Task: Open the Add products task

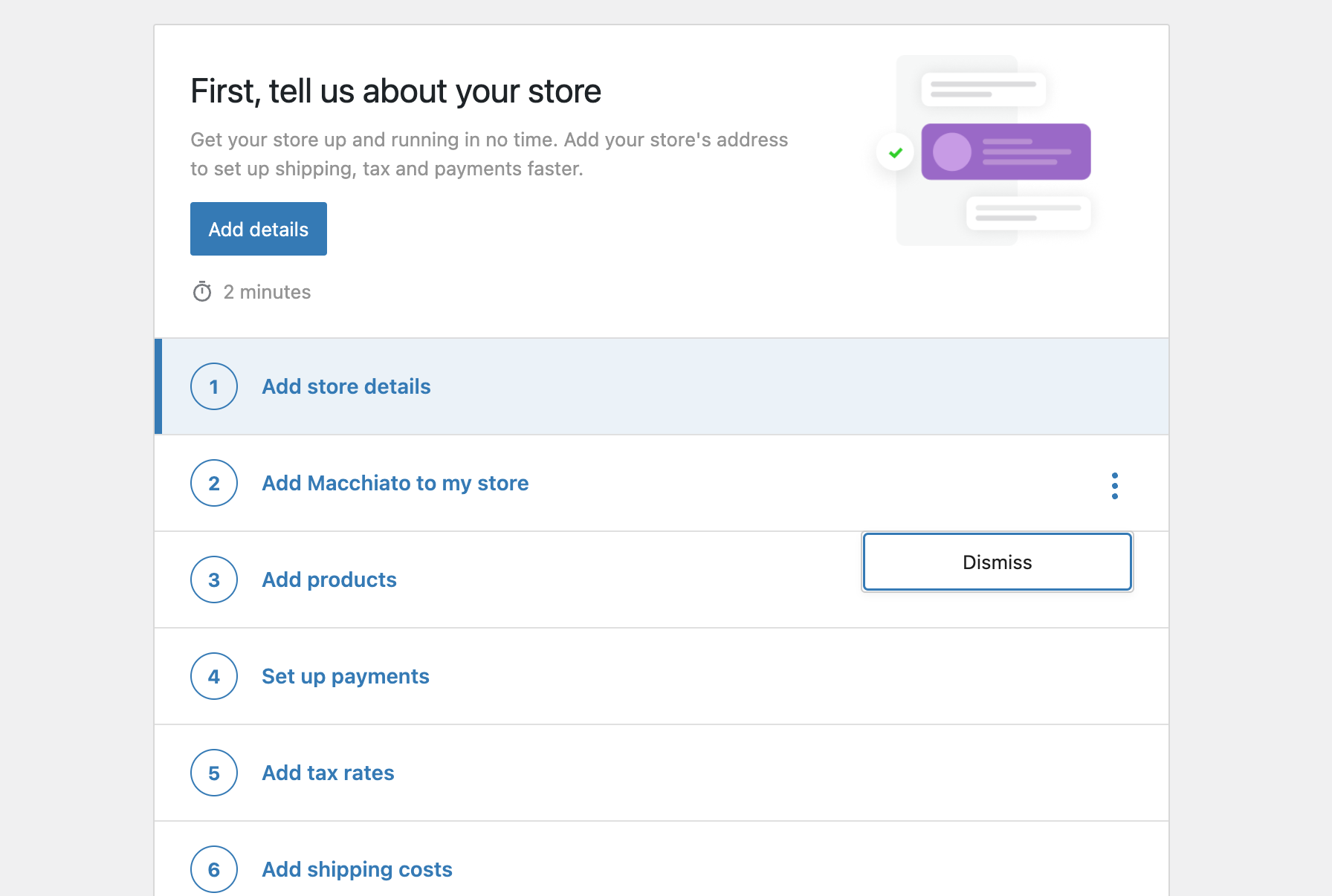Action: click(x=662, y=580)
